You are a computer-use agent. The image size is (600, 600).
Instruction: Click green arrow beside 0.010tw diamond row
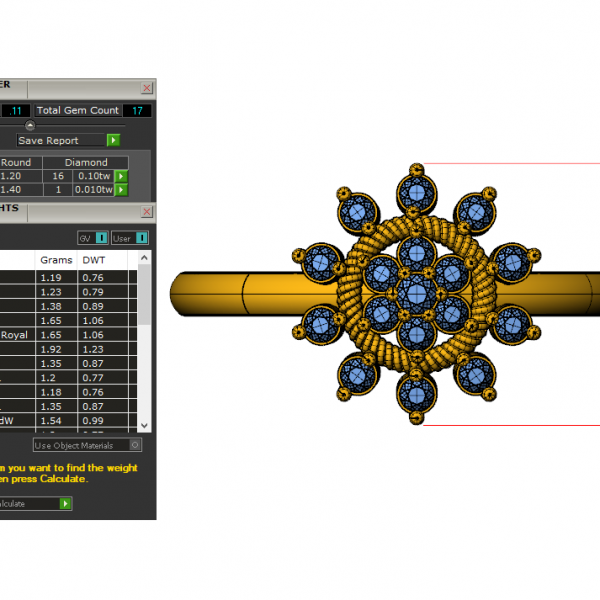click(x=122, y=189)
